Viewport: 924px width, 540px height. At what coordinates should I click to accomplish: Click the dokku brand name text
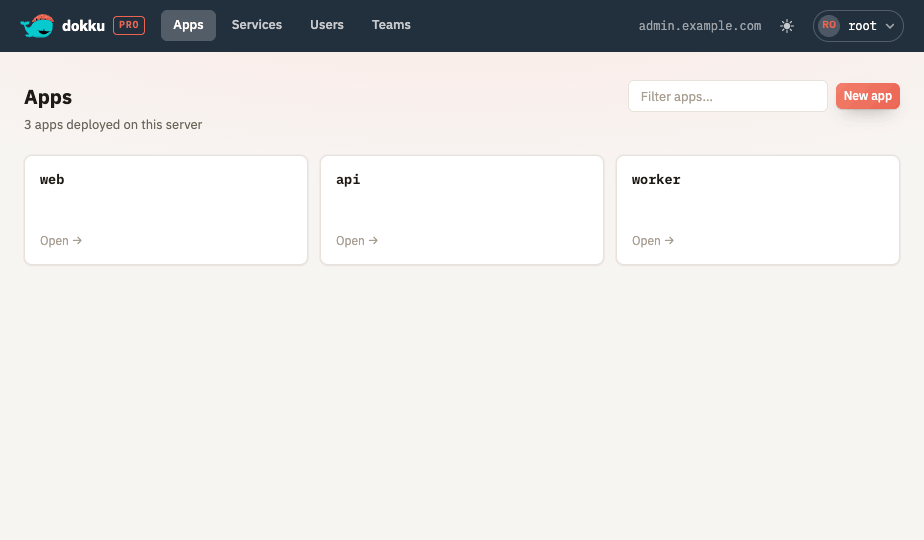83,26
